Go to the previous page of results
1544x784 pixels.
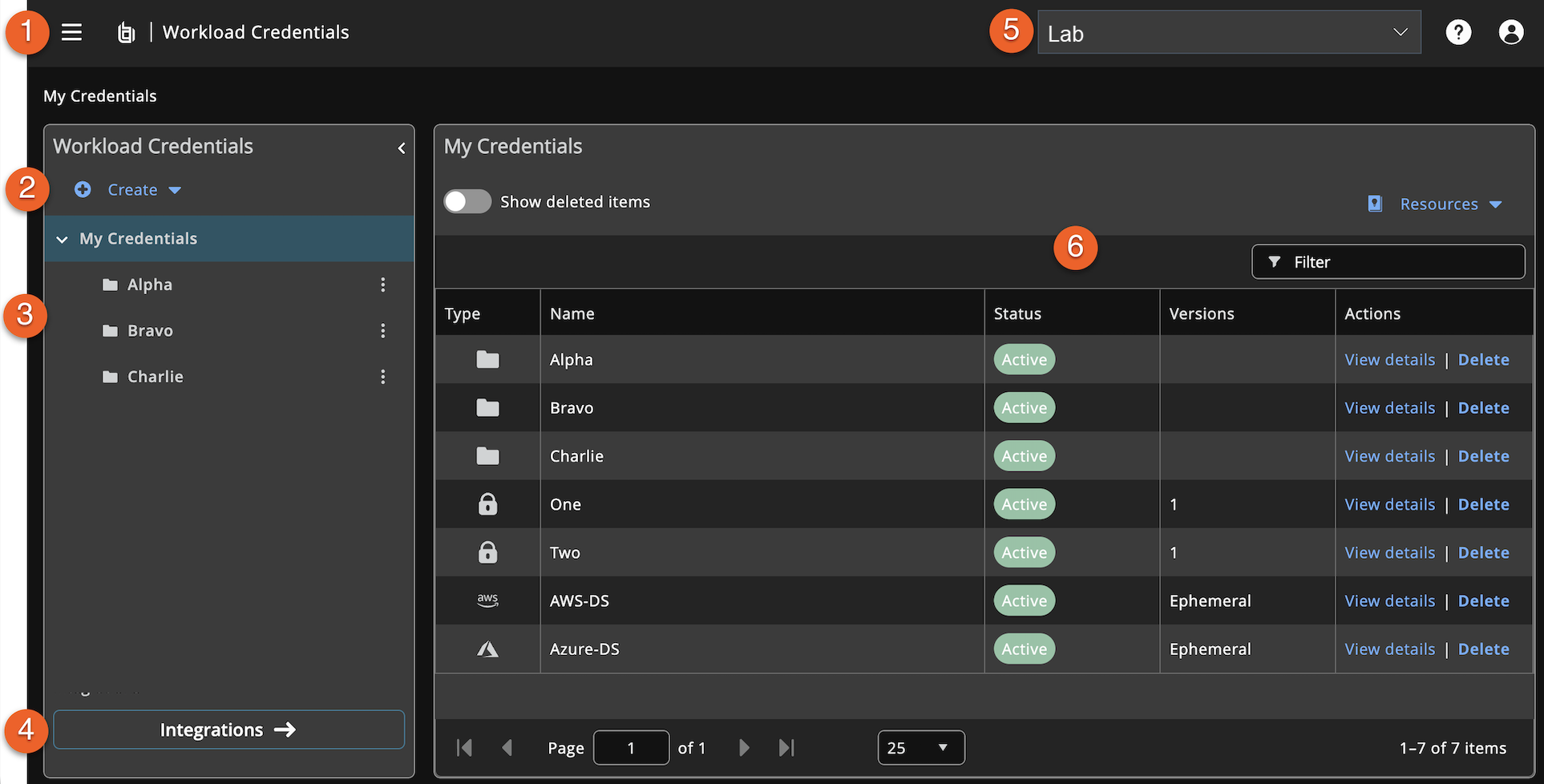507,748
